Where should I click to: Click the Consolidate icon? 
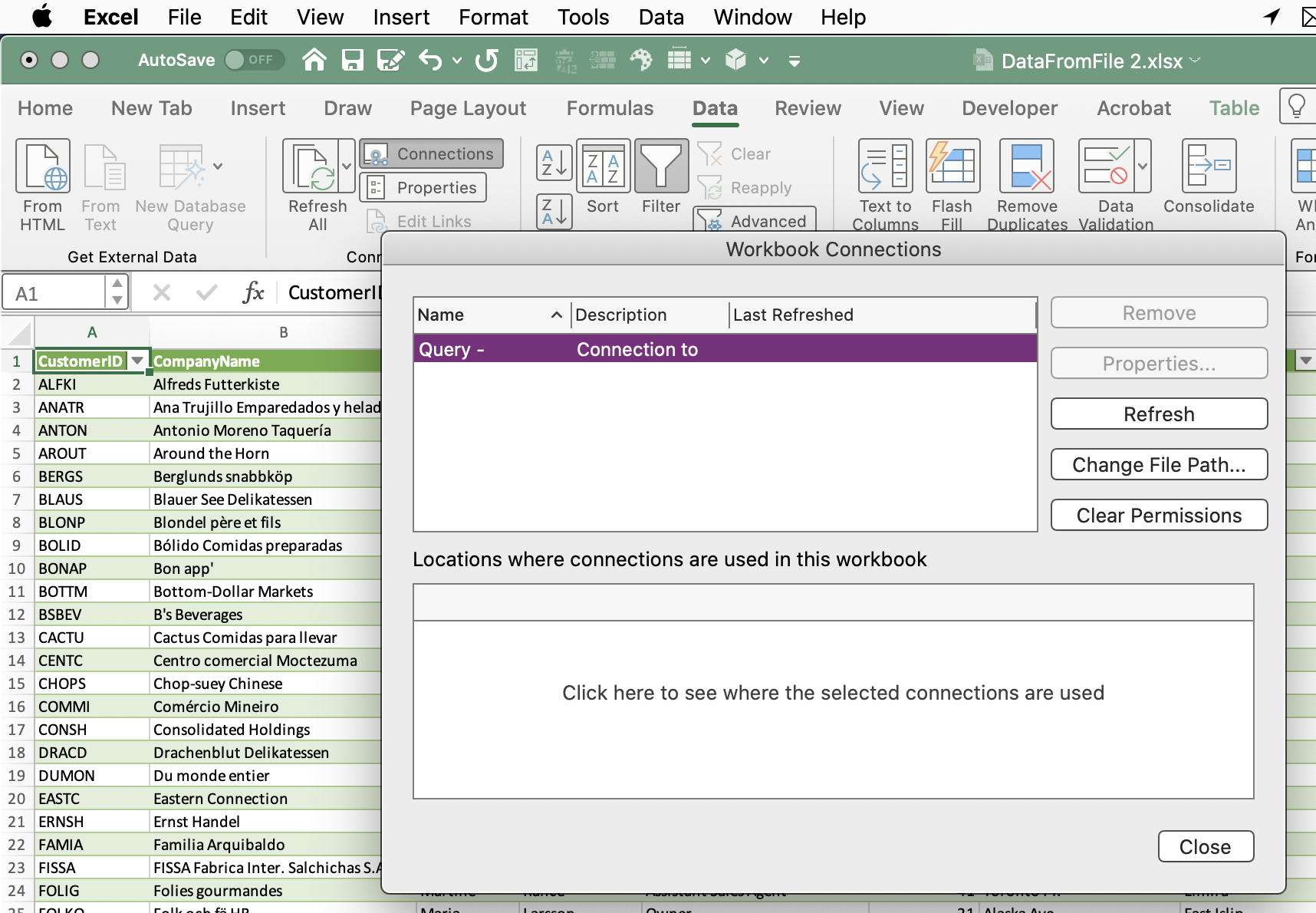(1209, 166)
